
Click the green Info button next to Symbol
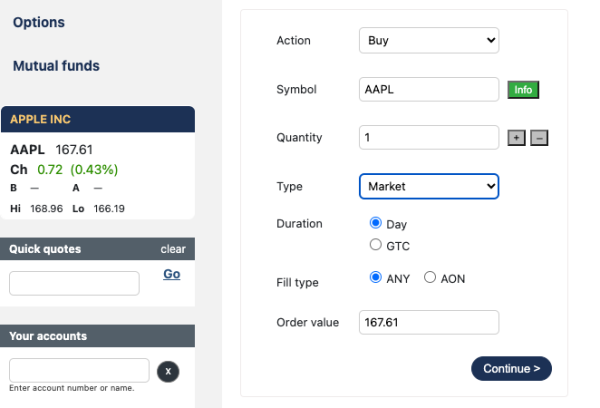click(x=523, y=90)
